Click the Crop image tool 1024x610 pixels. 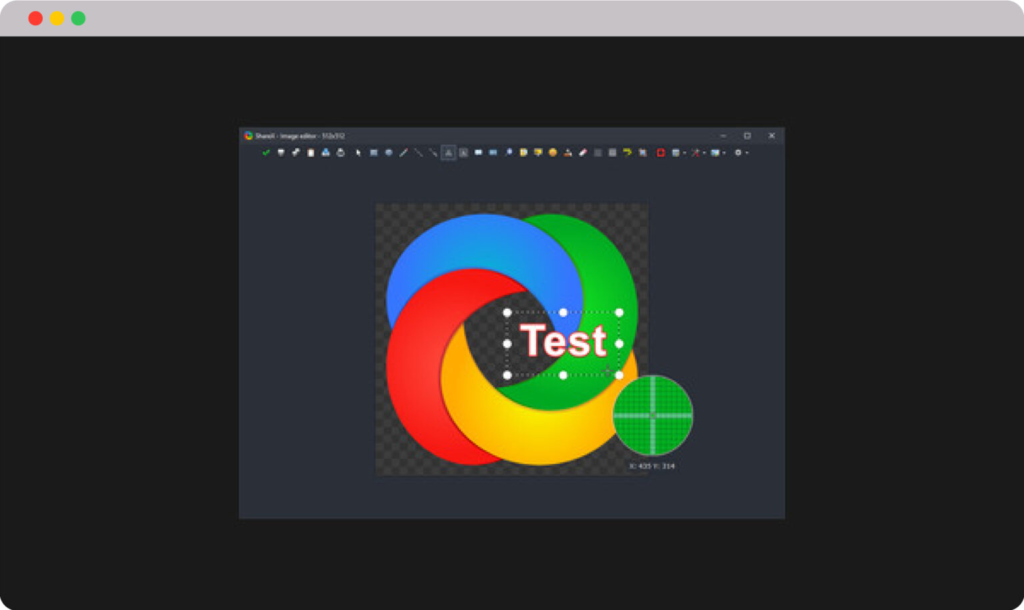point(642,153)
